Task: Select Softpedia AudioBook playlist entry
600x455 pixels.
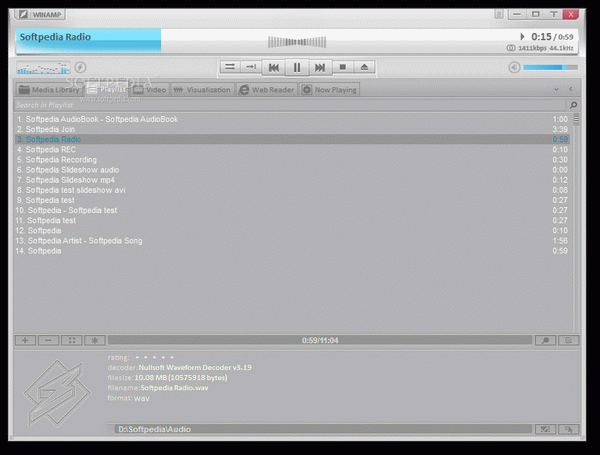Action: 292,119
